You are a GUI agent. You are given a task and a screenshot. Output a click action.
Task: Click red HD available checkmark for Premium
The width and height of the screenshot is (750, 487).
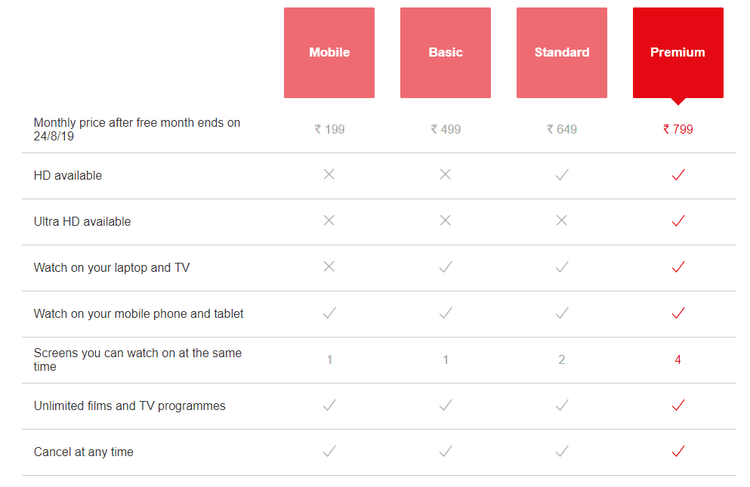tap(678, 175)
